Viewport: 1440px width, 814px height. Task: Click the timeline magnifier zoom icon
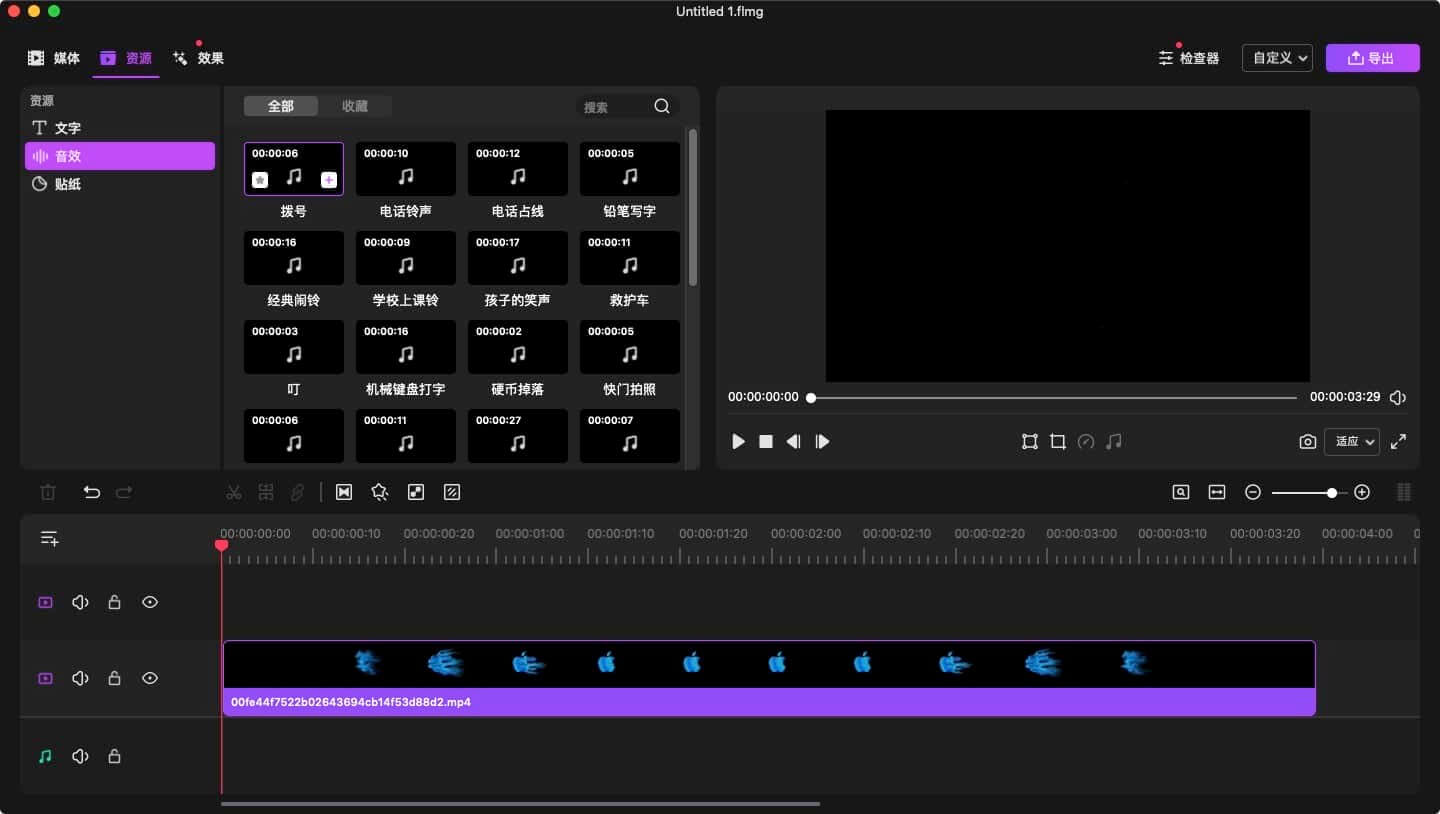coord(1181,492)
